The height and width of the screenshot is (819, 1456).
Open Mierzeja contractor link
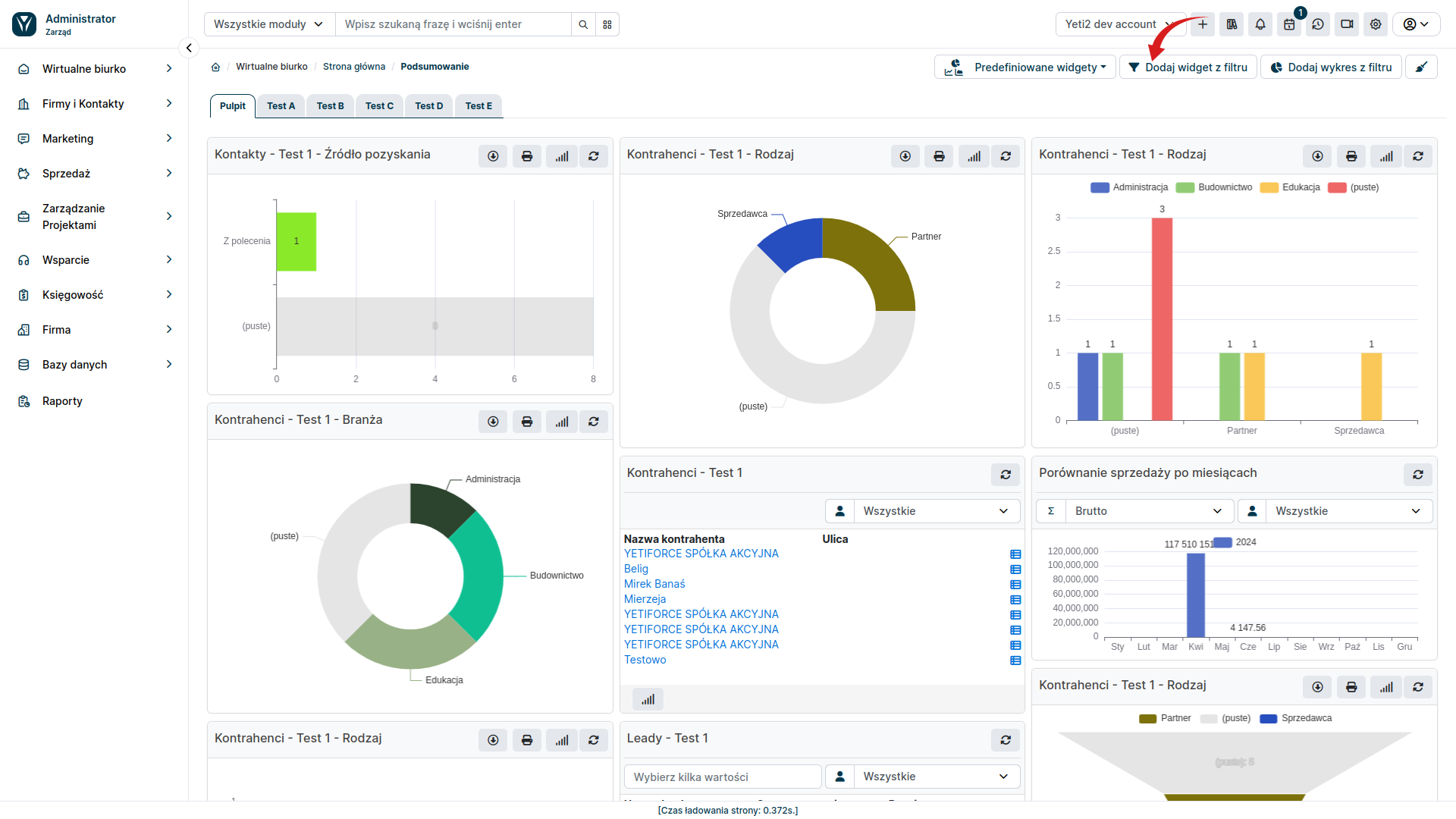point(645,599)
